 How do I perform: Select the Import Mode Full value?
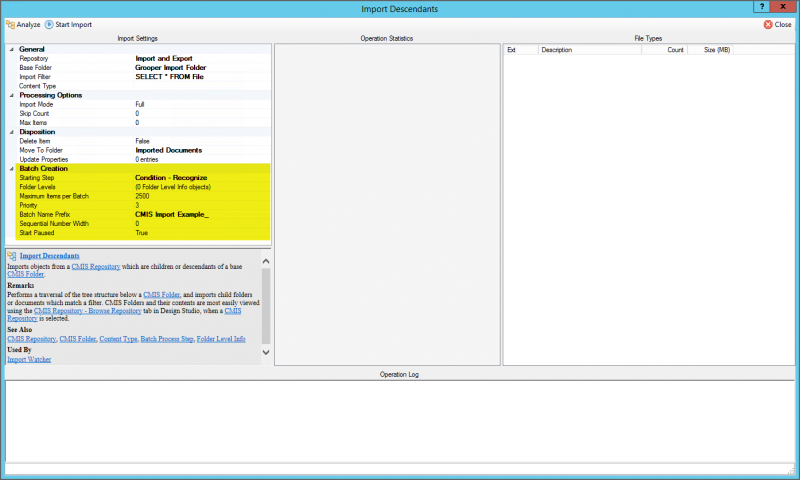pos(140,105)
